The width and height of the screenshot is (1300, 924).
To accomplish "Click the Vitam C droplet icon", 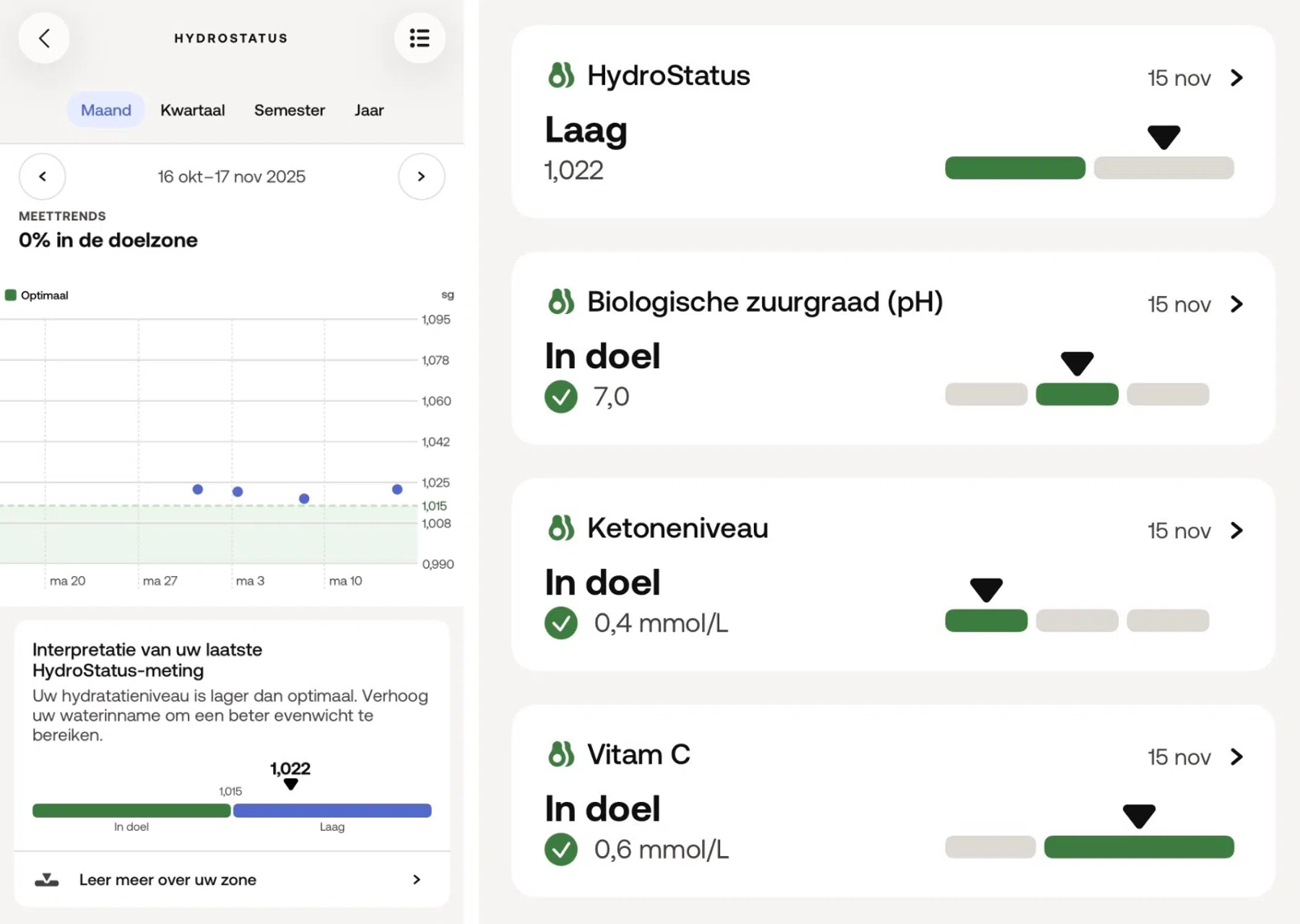I will click(x=561, y=754).
